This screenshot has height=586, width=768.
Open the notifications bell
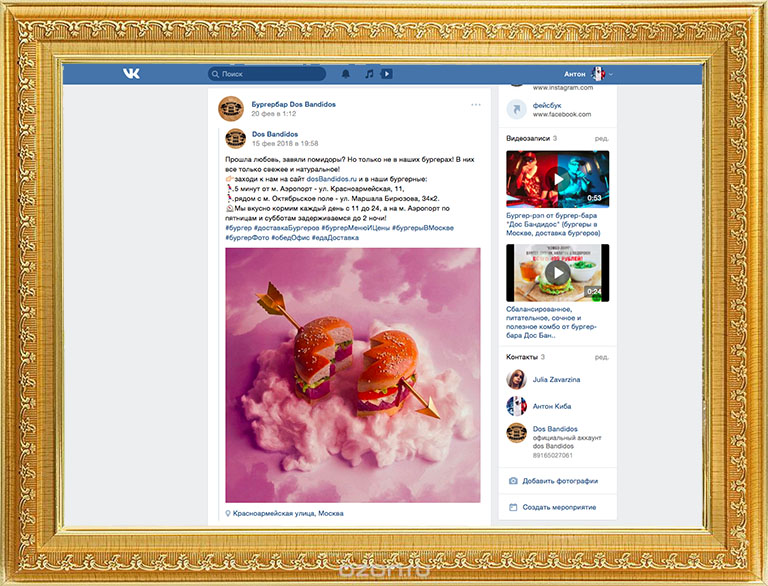tap(346, 74)
